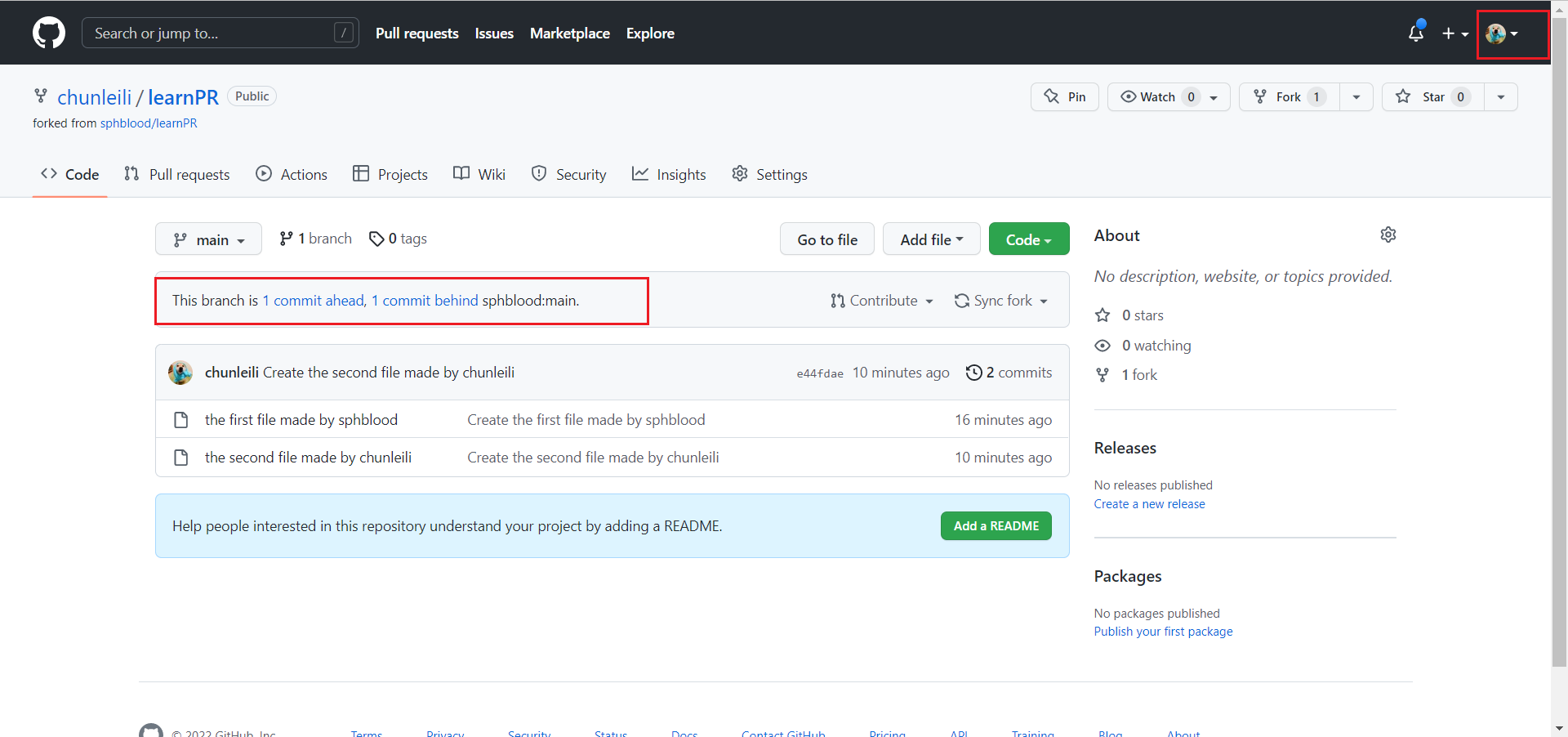The image size is (1568, 737).
Task: Open the green Code dropdown
Action: [1029, 239]
